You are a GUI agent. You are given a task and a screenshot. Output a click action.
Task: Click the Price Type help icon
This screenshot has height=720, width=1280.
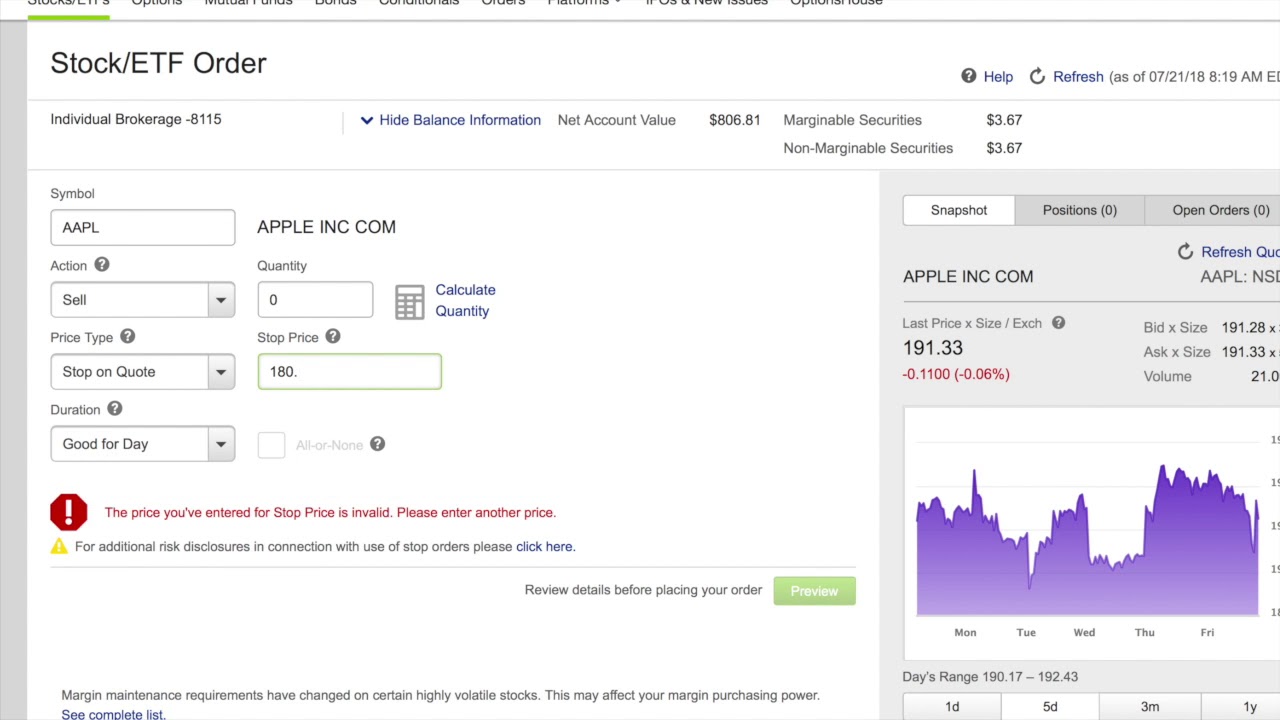[x=127, y=337]
